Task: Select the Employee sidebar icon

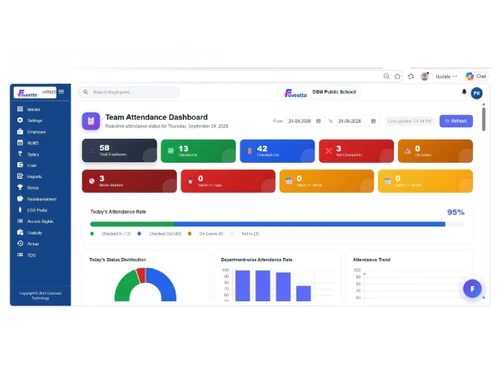Action: 20,131
